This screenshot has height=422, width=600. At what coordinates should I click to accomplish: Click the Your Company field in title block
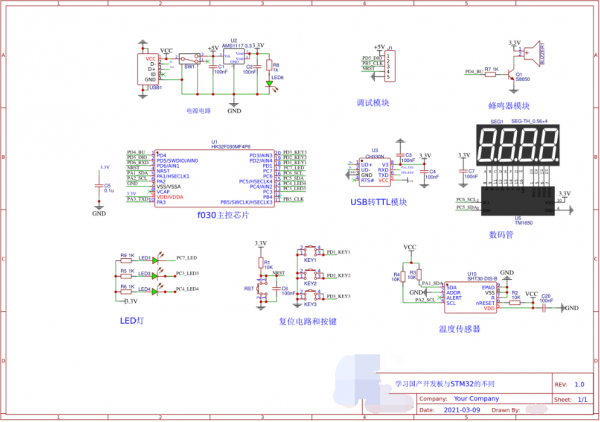click(475, 397)
